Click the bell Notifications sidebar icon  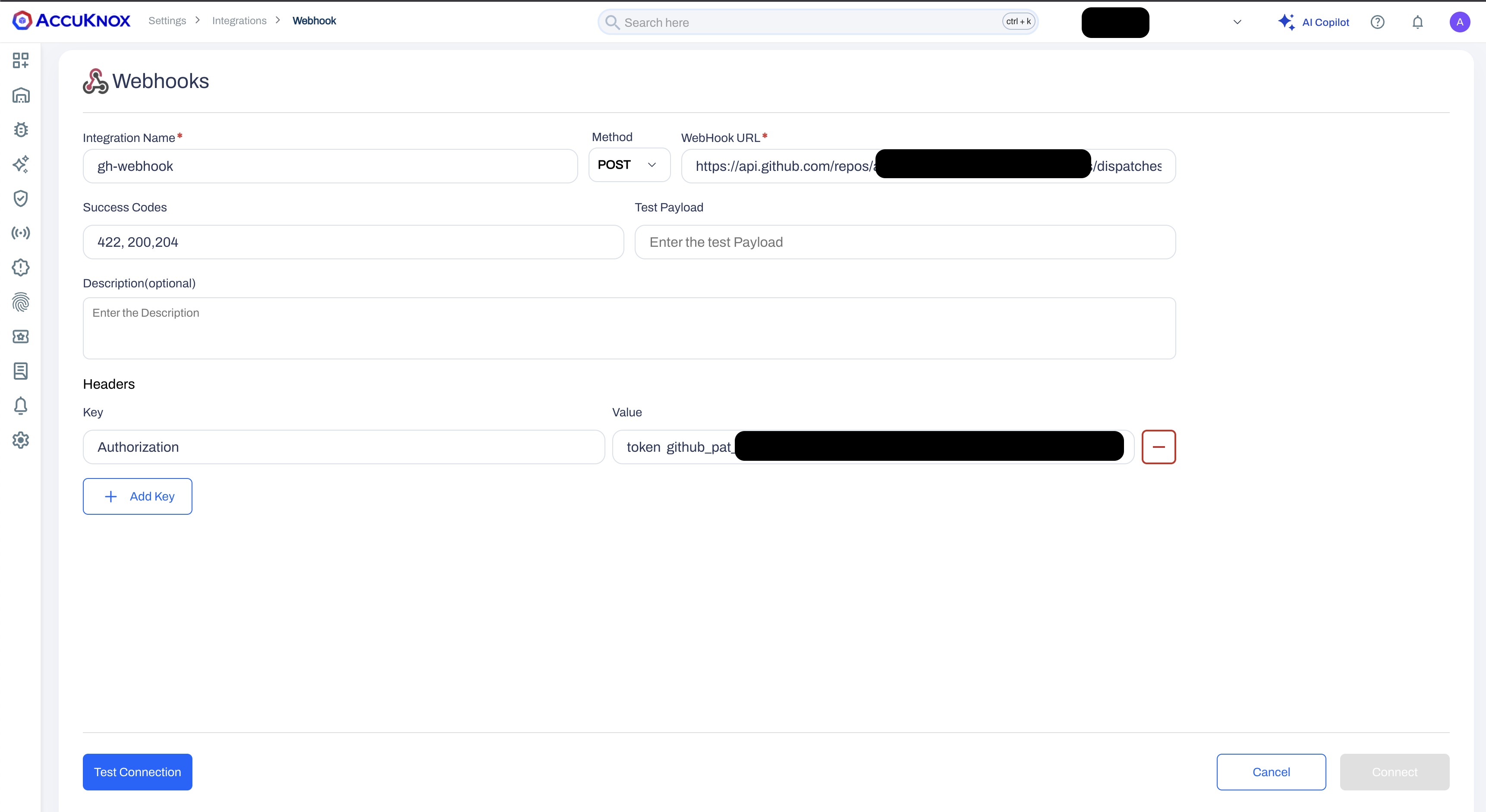pos(21,406)
